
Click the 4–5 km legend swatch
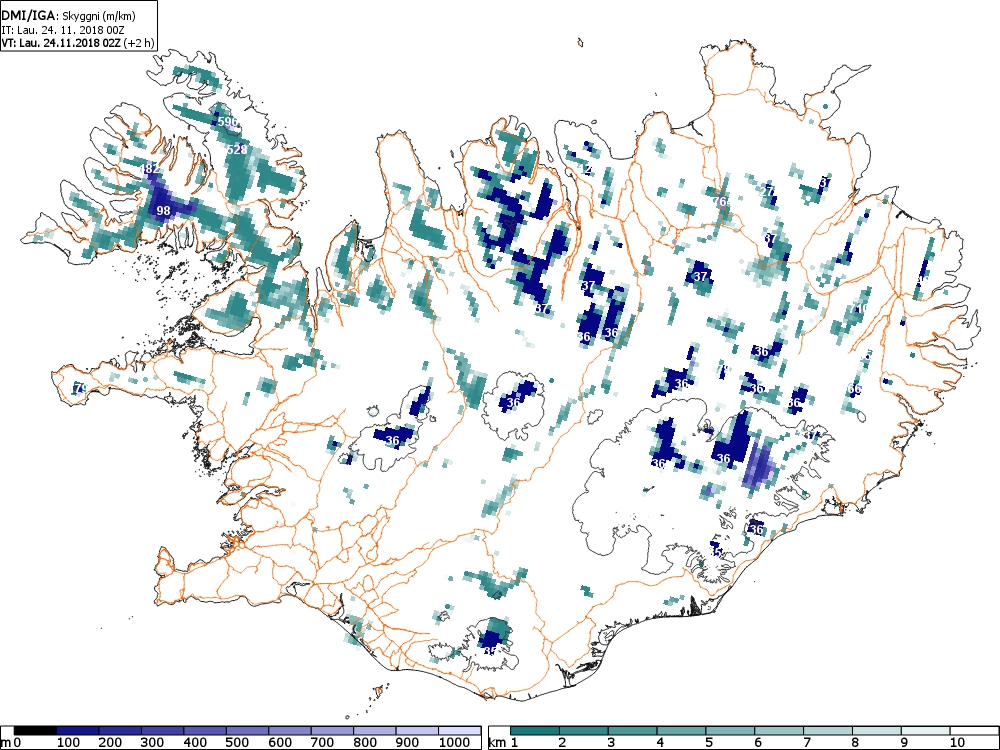(682, 731)
